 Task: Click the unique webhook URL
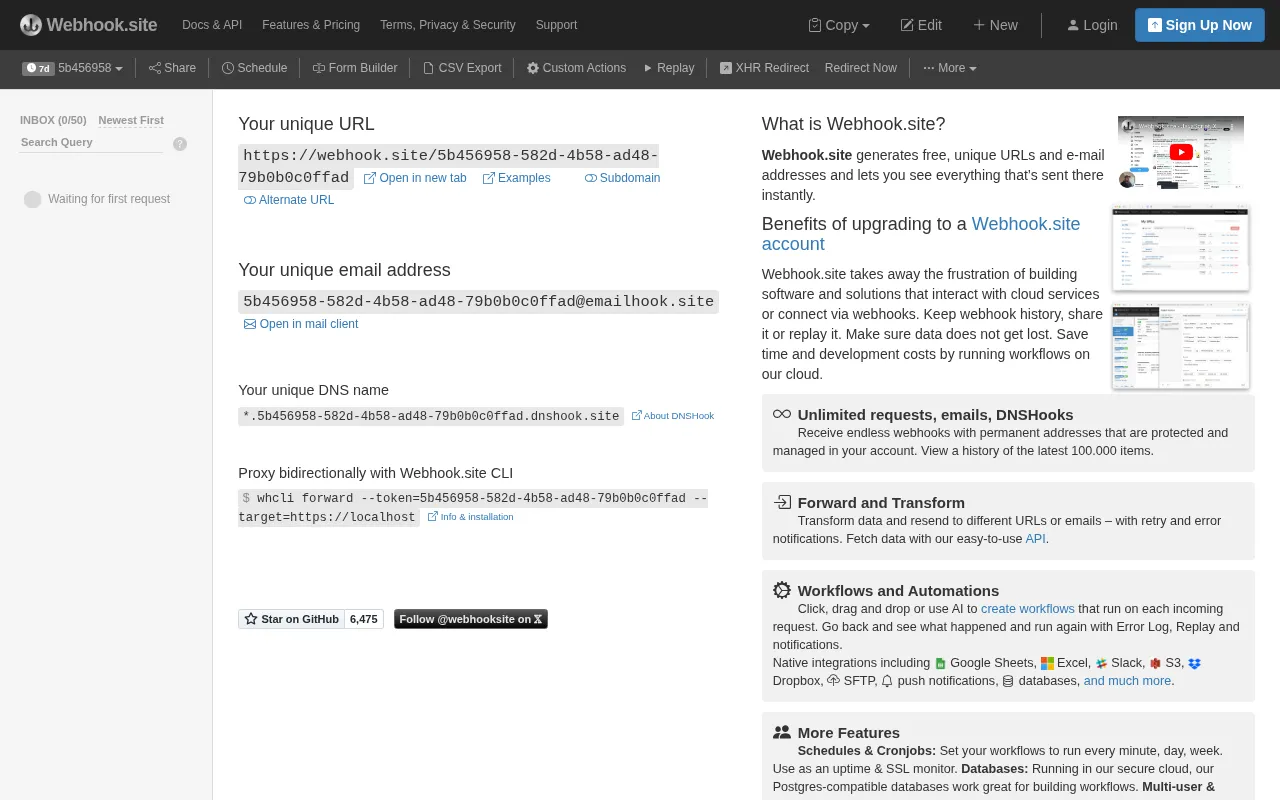coord(448,166)
